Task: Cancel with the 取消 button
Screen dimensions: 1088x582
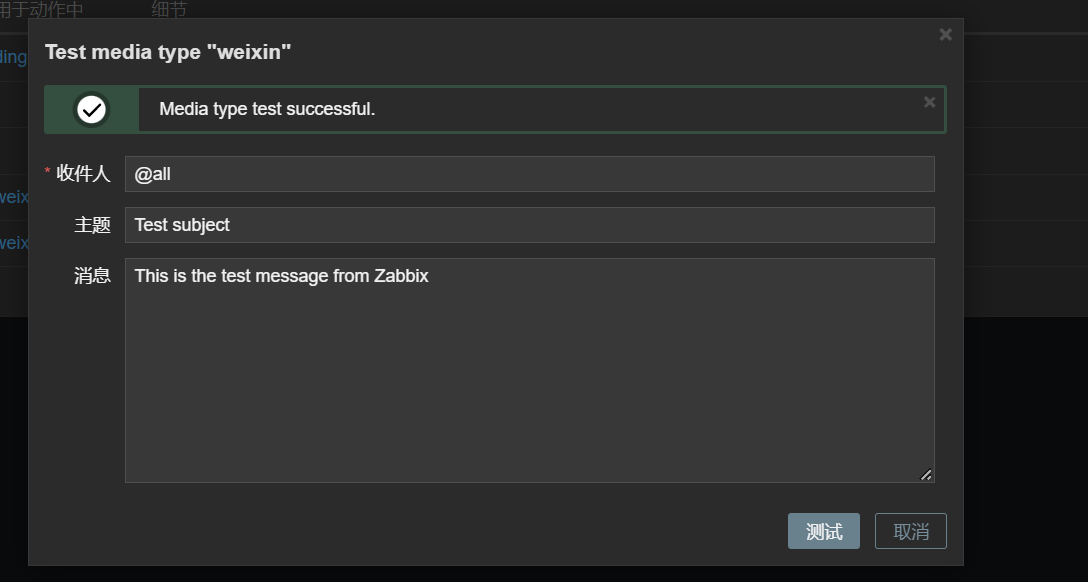Action: tap(910, 532)
